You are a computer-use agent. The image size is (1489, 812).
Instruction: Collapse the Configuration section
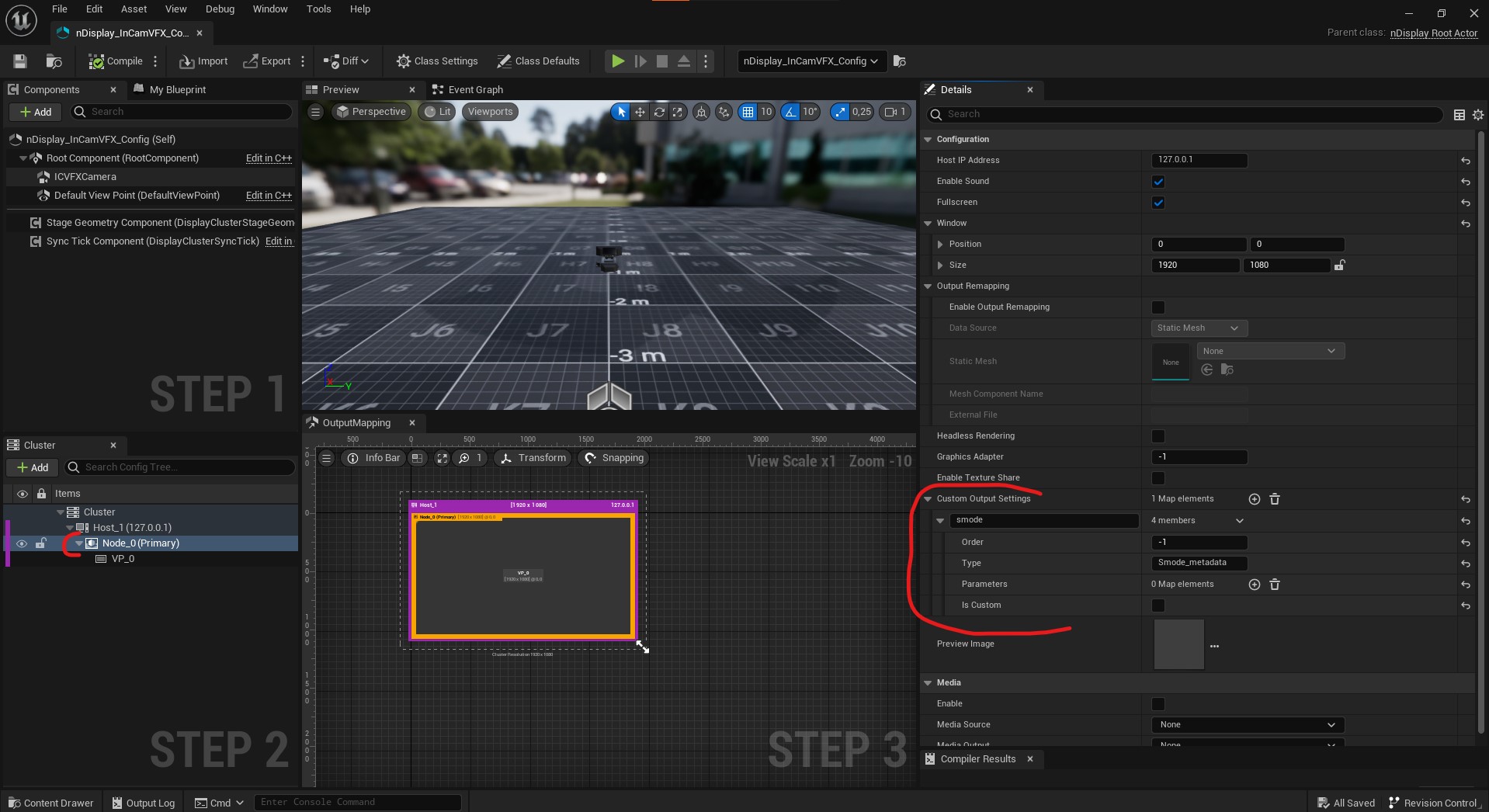click(928, 140)
